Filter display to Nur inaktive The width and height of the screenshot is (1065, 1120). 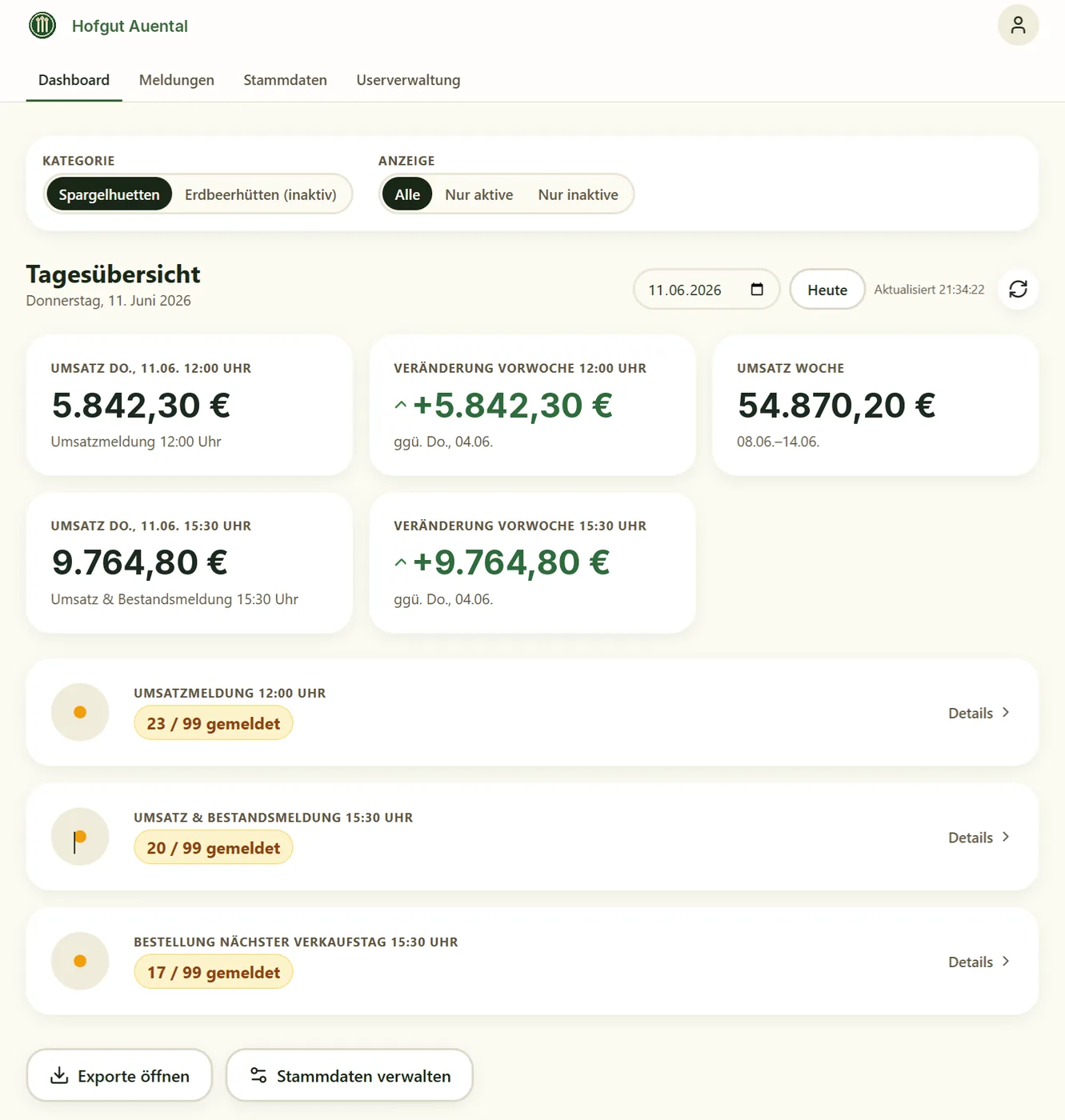pos(579,194)
